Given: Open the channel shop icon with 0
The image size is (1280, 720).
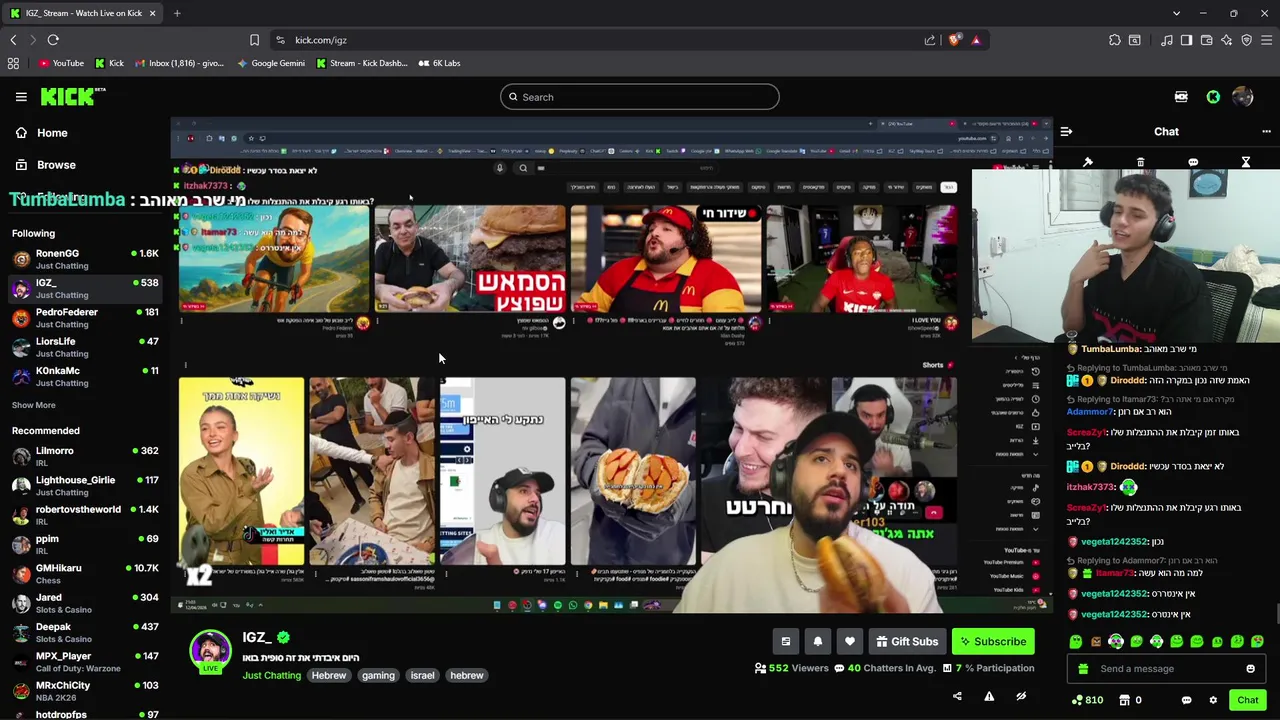Looking at the screenshot, I should coord(1130,700).
